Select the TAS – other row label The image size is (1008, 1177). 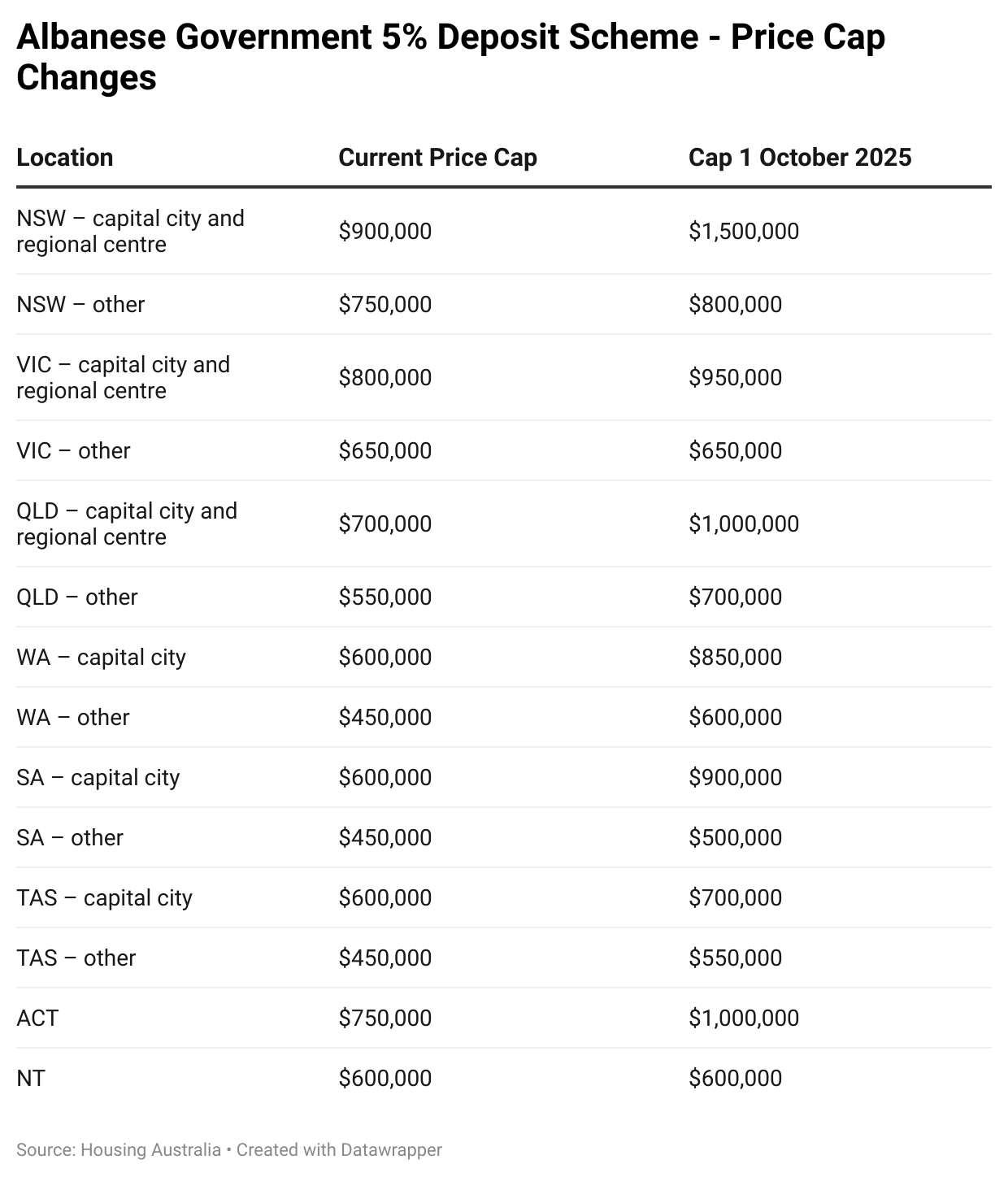click(76, 958)
